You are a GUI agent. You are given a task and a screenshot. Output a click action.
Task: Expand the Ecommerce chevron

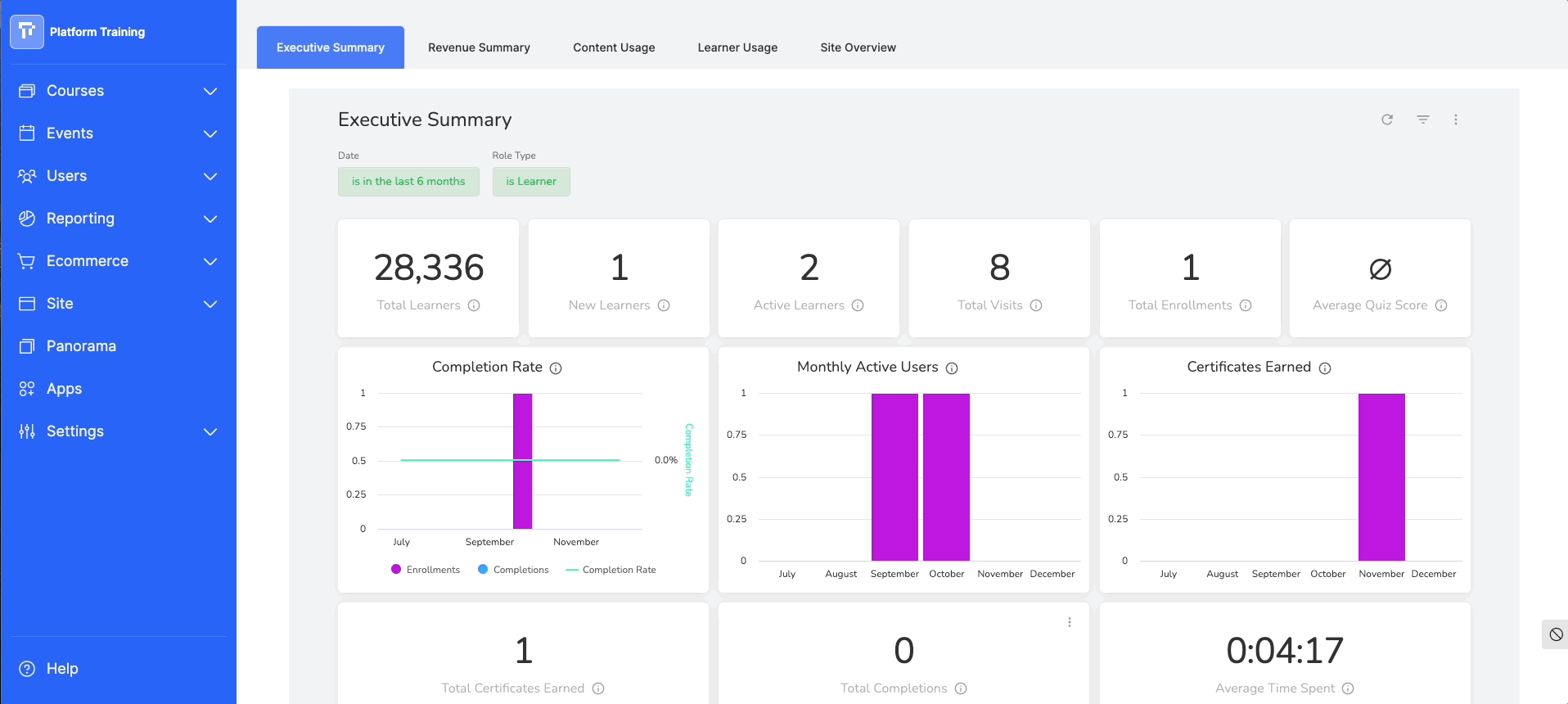pyautogui.click(x=210, y=261)
